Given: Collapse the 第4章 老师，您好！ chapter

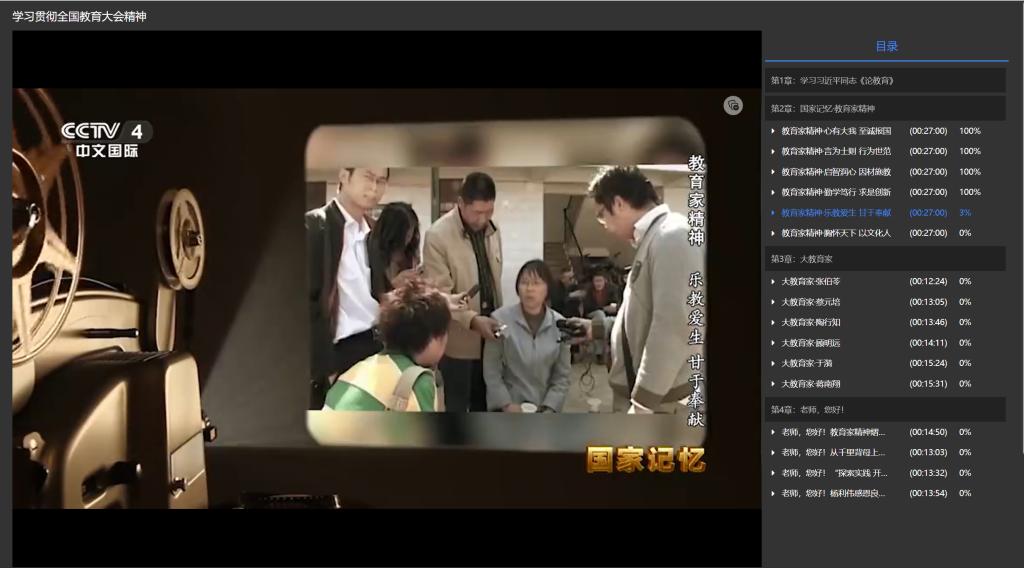Looking at the screenshot, I should 885,410.
